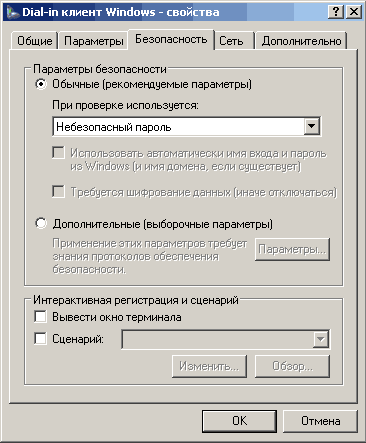The height and width of the screenshot is (443, 366).
Task: Open the Дополнительно tab
Action: pyautogui.click(x=301, y=41)
